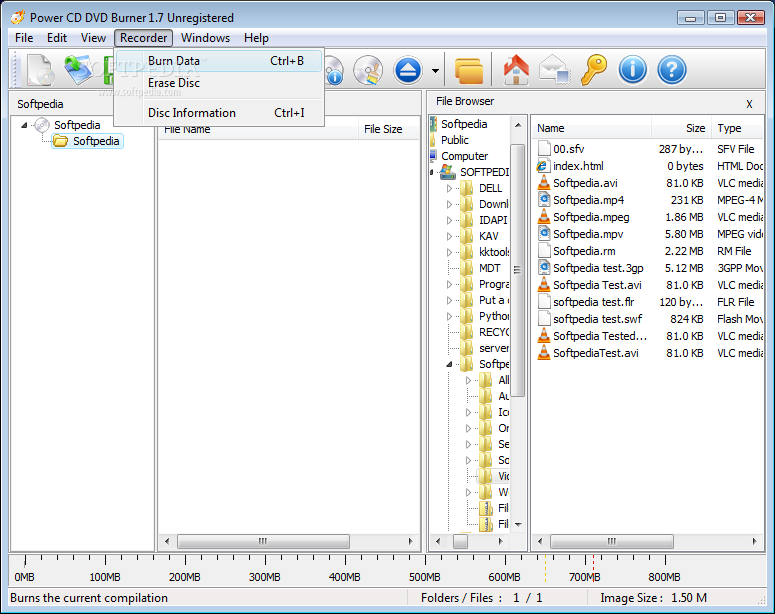Select the Softpedia disc root in compilation tree
Screen dimensions: 775x614
click(x=77, y=125)
